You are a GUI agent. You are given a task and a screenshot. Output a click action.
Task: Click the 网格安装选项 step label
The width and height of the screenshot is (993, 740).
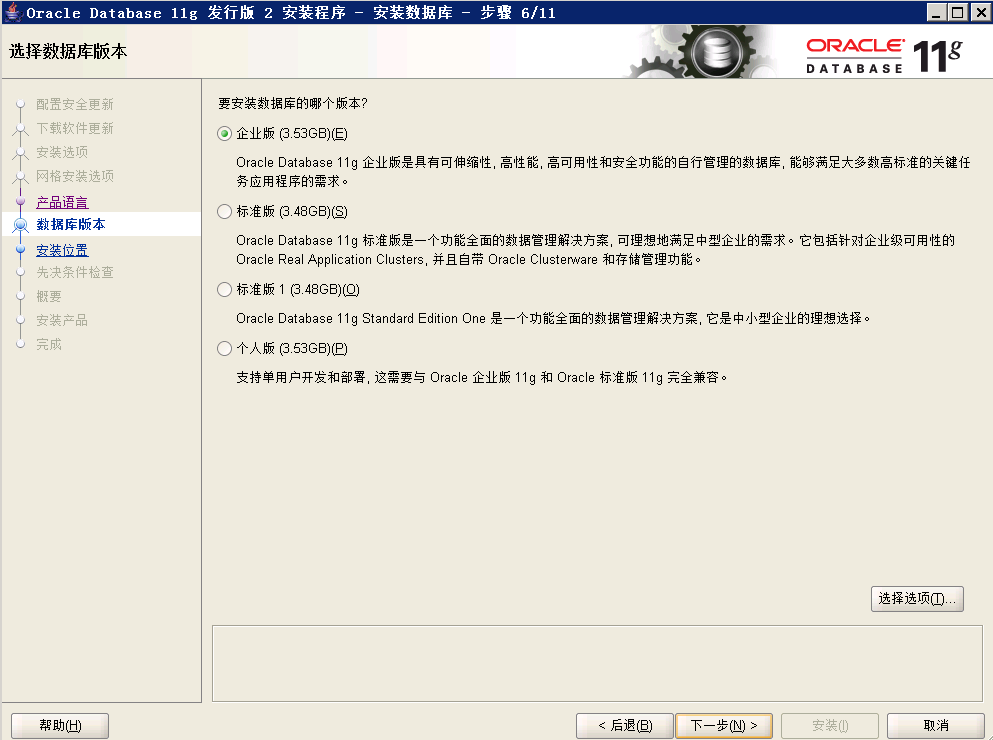click(x=75, y=176)
